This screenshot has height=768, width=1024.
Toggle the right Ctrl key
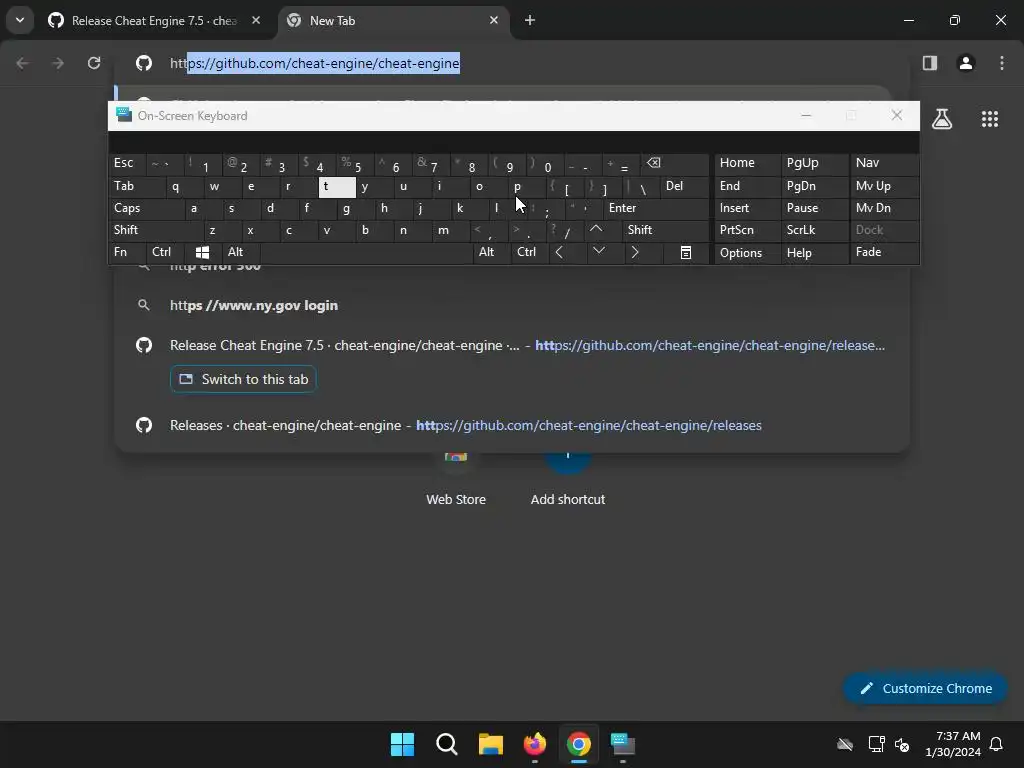pos(530,252)
